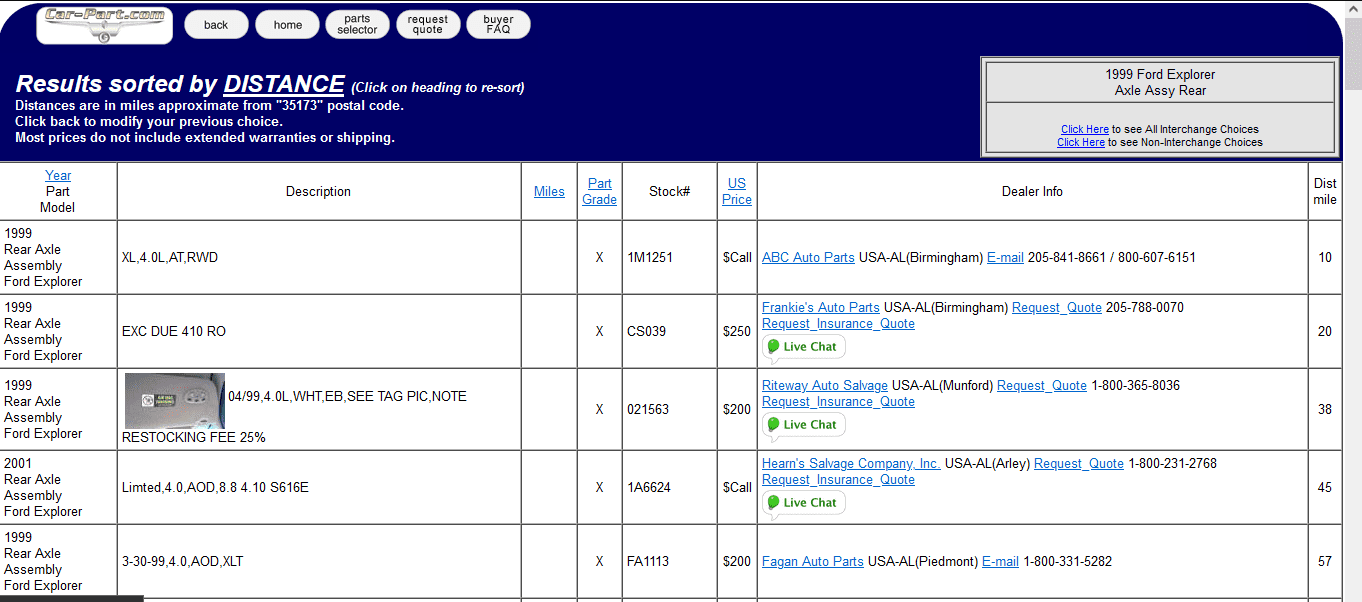This screenshot has height=602, width=1362.
Task: Sort results by US Price
Action: [x=737, y=191]
